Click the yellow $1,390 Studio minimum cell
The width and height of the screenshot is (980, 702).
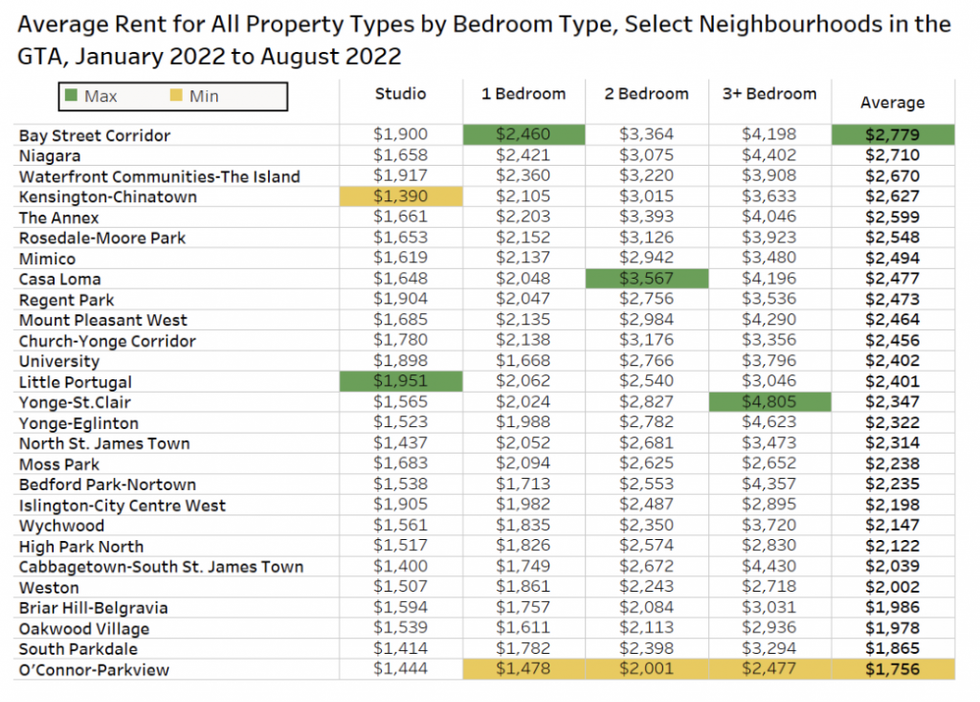pyautogui.click(x=400, y=197)
